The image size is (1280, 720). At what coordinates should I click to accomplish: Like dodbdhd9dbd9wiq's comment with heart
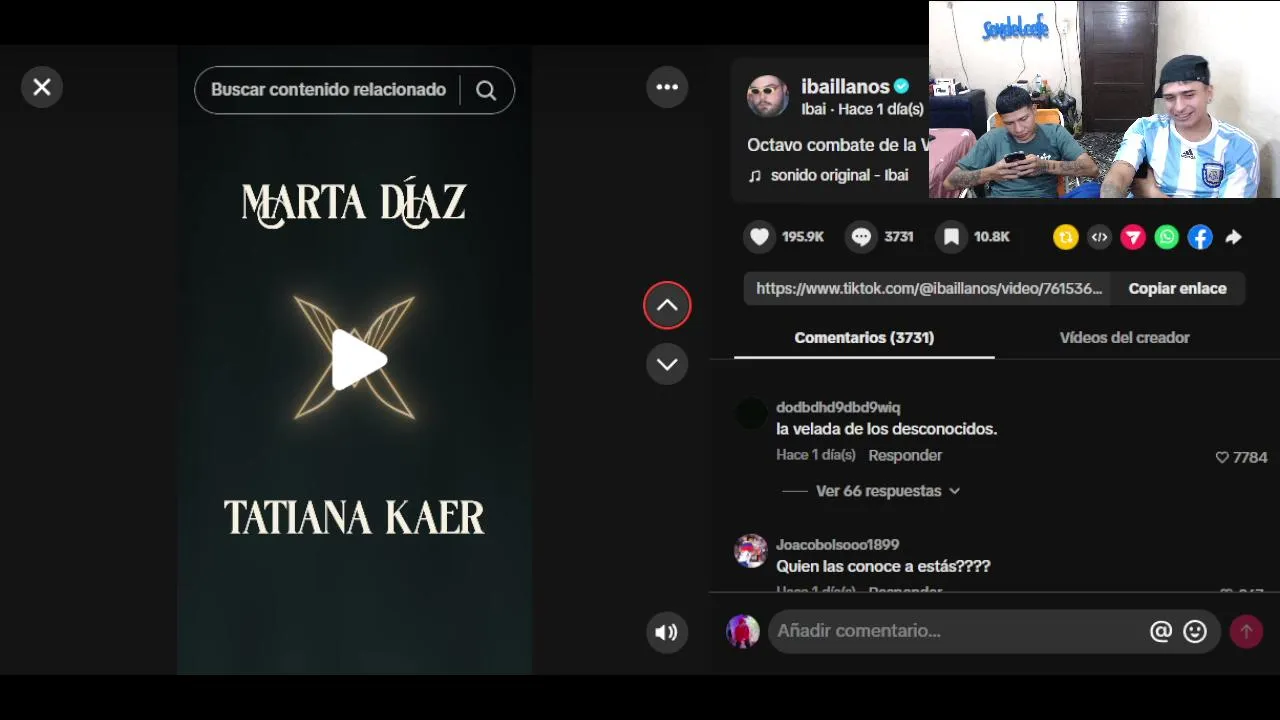pyautogui.click(x=1221, y=457)
